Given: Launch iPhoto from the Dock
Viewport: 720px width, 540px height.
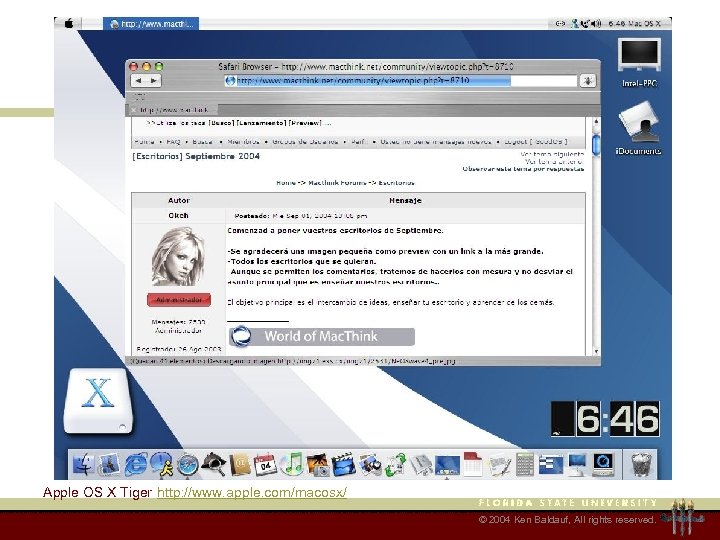Looking at the screenshot, I should [x=318, y=464].
